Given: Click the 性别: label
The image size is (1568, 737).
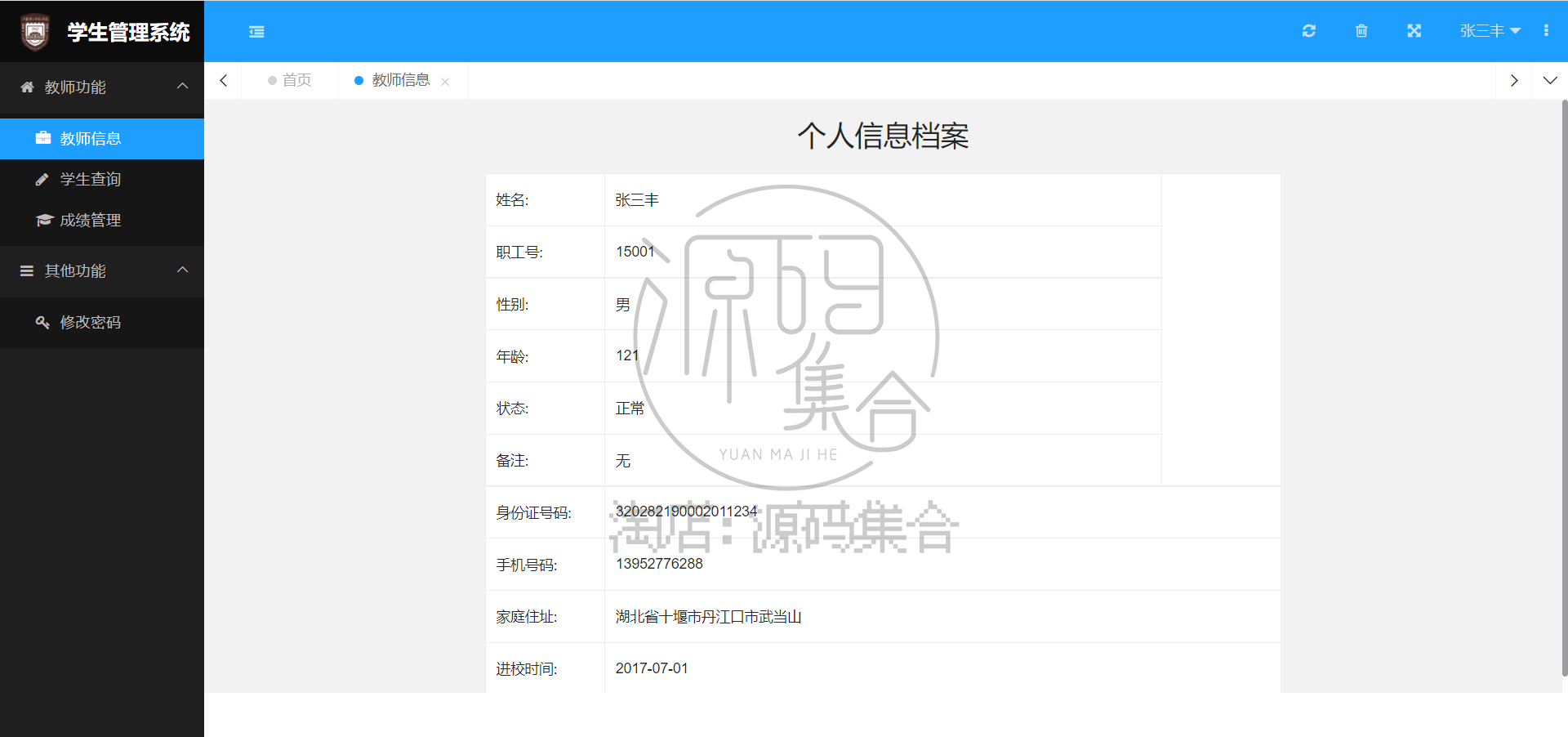Looking at the screenshot, I should pos(512,304).
